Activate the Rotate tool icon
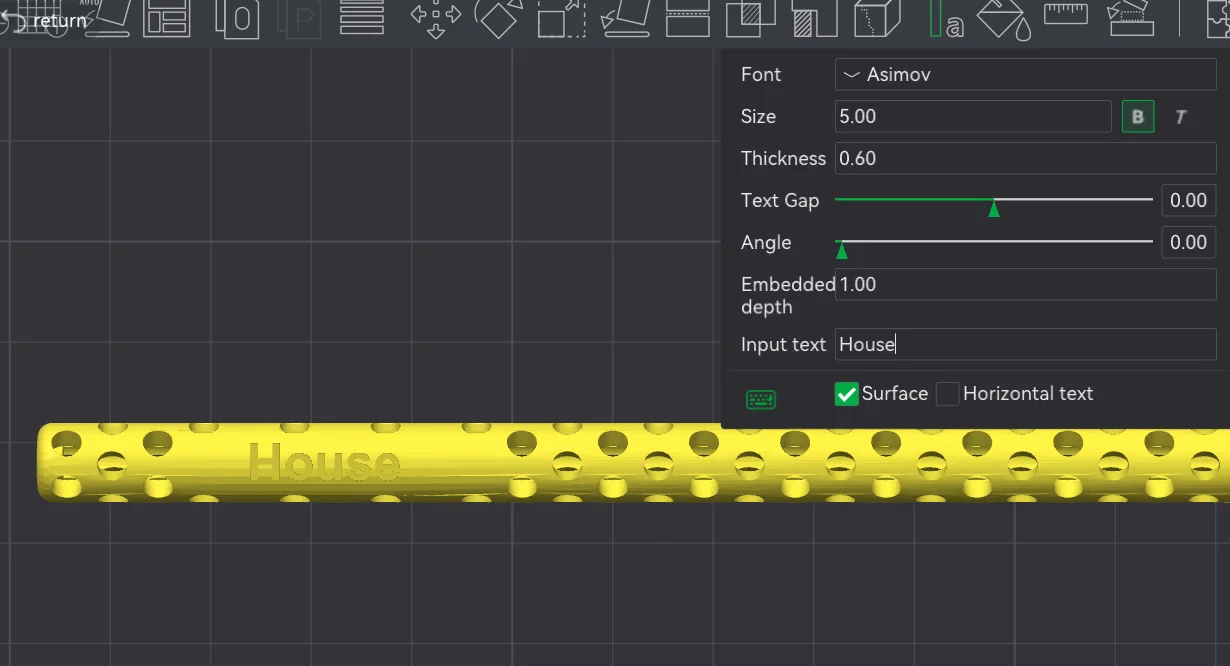This screenshot has height=666, width=1230. 498,18
